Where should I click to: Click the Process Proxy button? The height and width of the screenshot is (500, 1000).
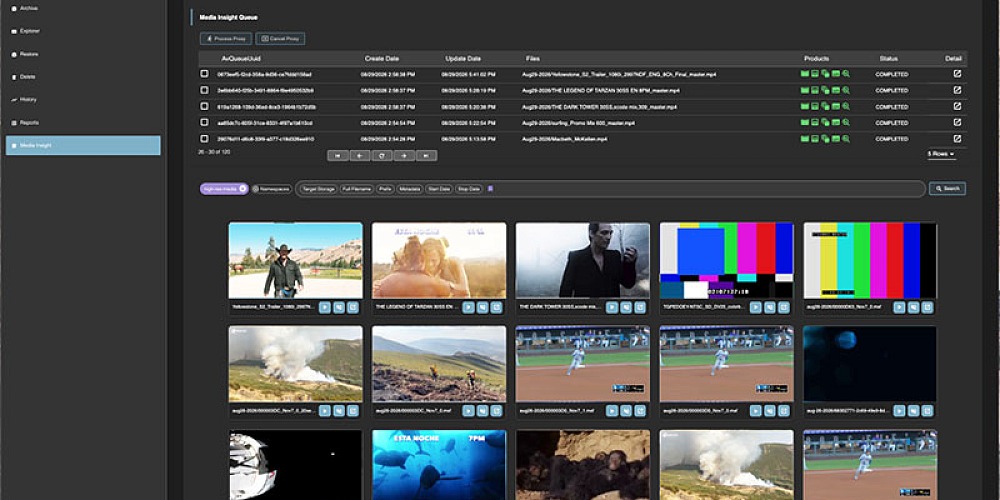click(226, 39)
